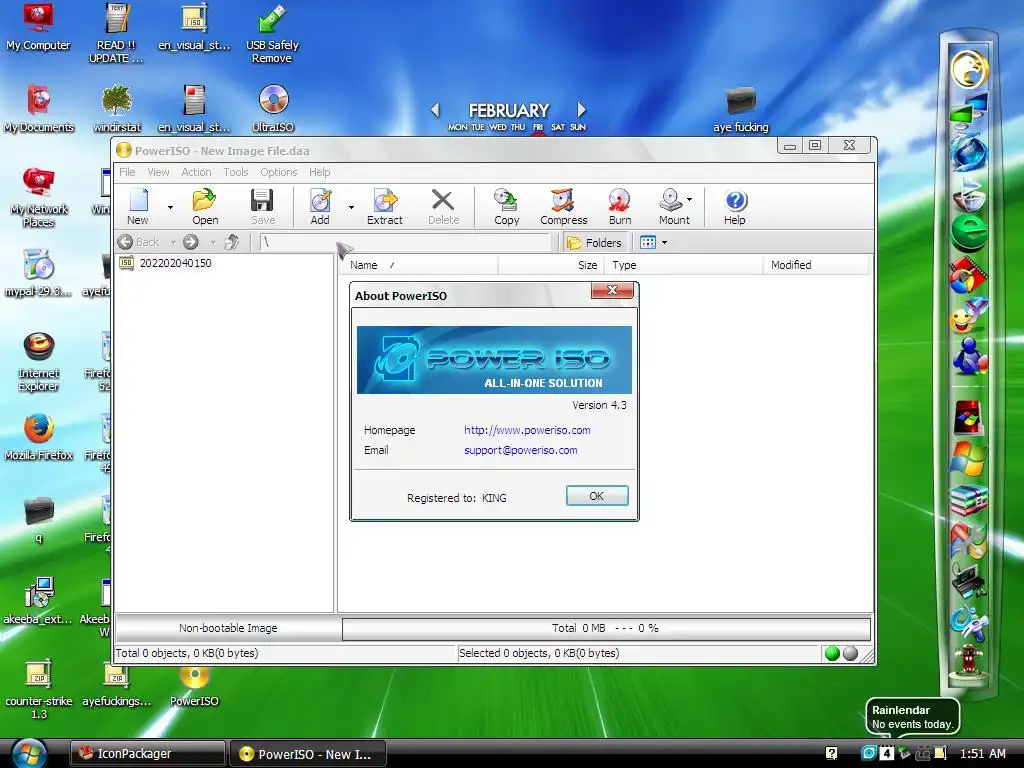Click the Delete toolbar icon
The height and width of the screenshot is (768, 1024).
443,206
